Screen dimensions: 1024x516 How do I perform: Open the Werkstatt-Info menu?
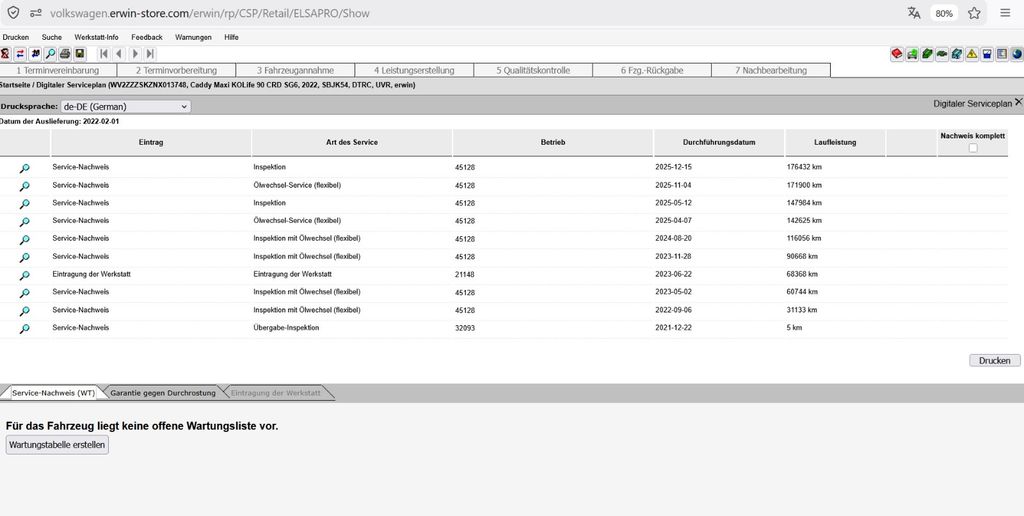pos(96,37)
